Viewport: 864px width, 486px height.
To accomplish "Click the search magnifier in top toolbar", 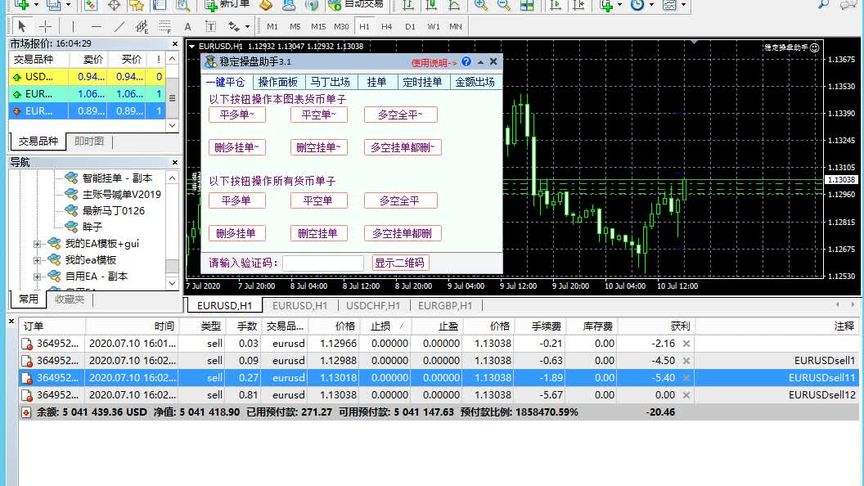I will pyautogui.click(x=823, y=4).
